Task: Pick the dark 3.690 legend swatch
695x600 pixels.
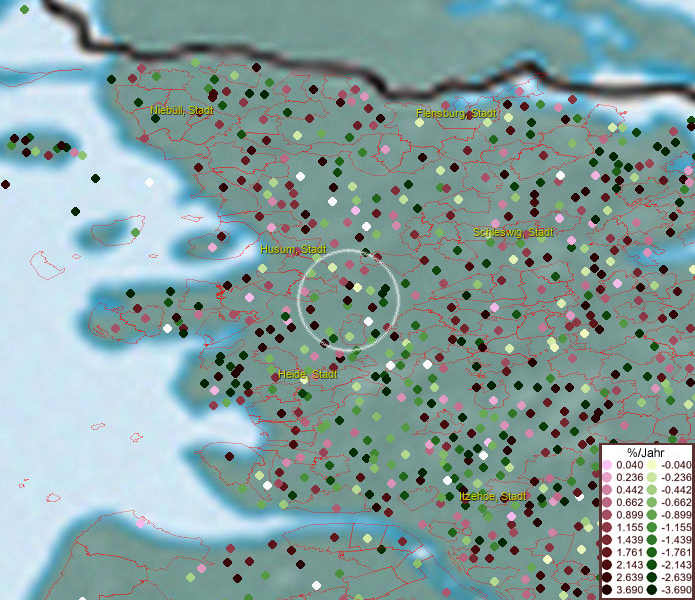Action: click(x=607, y=590)
